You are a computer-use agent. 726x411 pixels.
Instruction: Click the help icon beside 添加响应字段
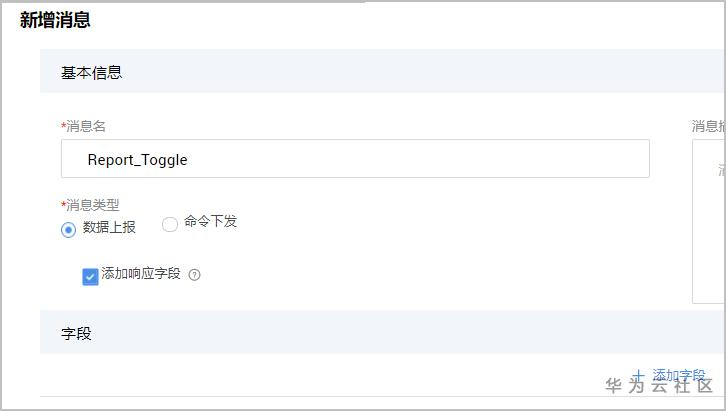[195, 275]
